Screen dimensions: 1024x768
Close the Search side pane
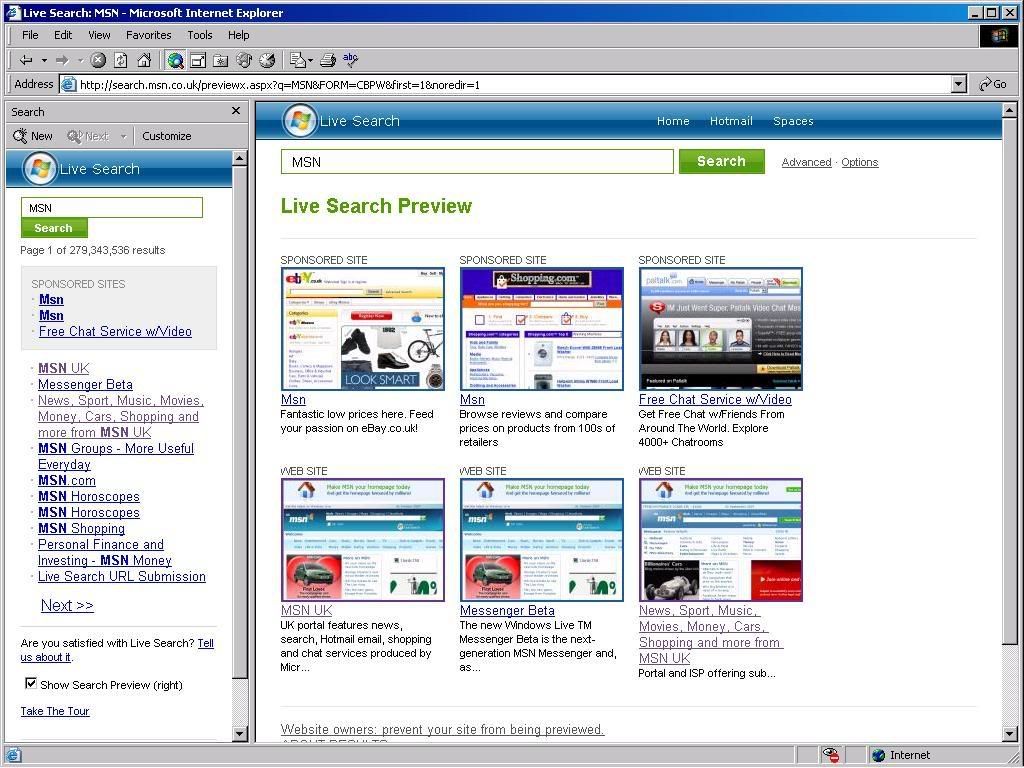point(236,111)
